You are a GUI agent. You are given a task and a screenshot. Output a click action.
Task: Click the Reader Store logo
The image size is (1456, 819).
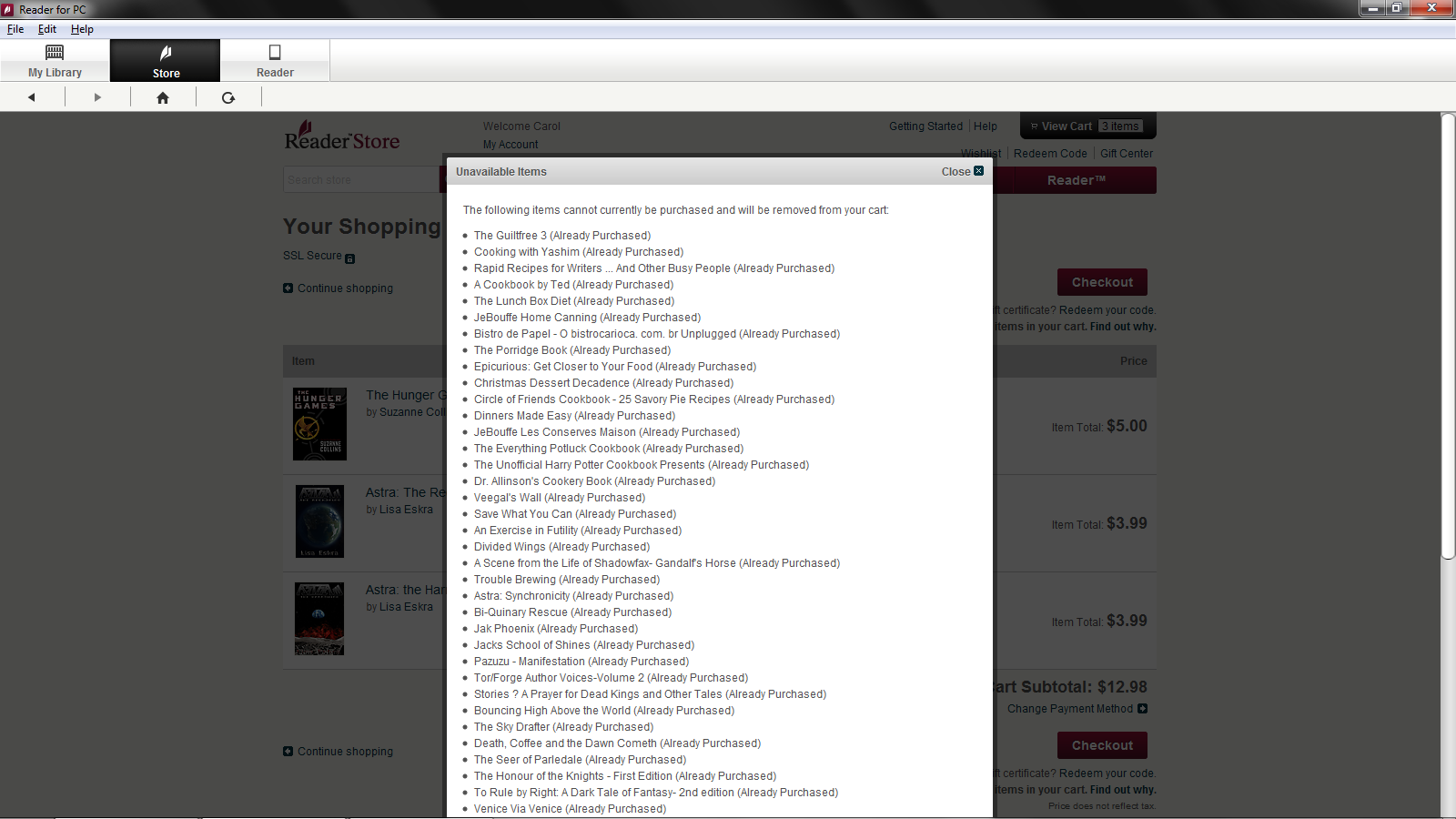342,136
